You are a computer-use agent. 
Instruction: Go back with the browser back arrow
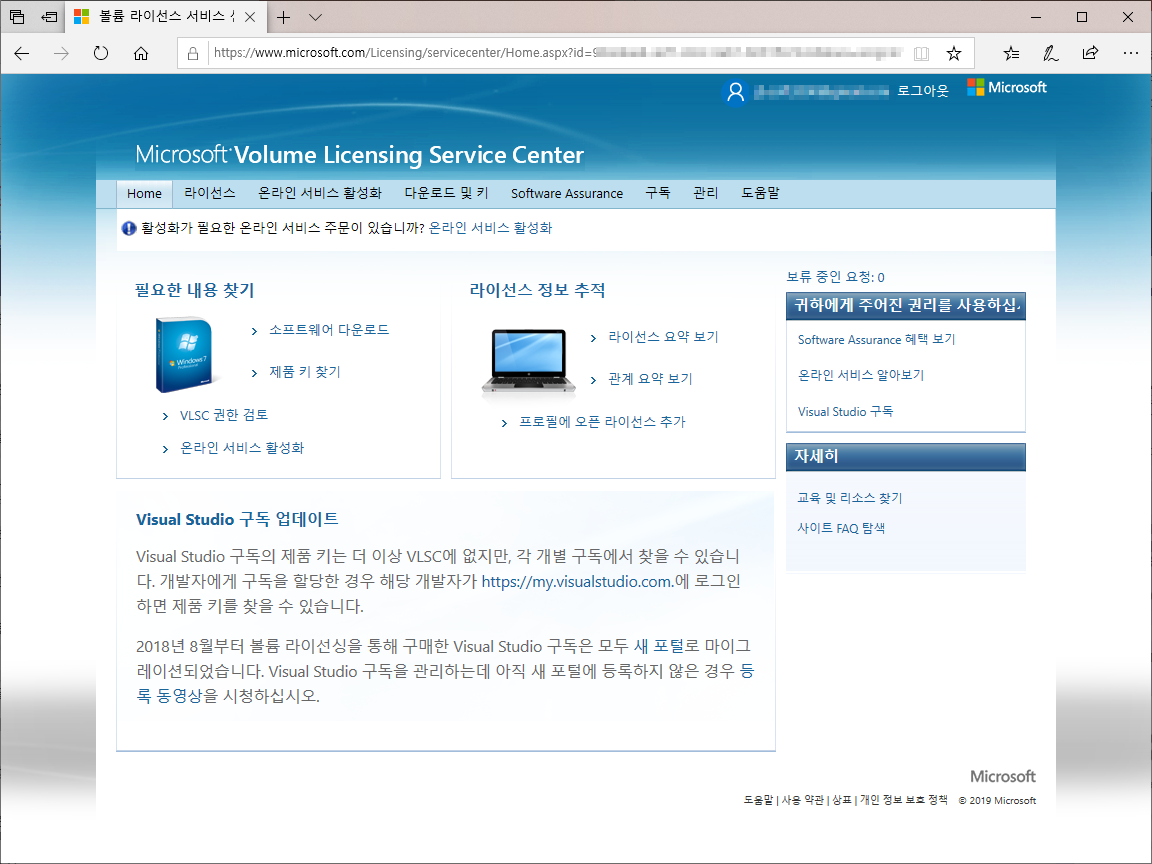(22, 53)
